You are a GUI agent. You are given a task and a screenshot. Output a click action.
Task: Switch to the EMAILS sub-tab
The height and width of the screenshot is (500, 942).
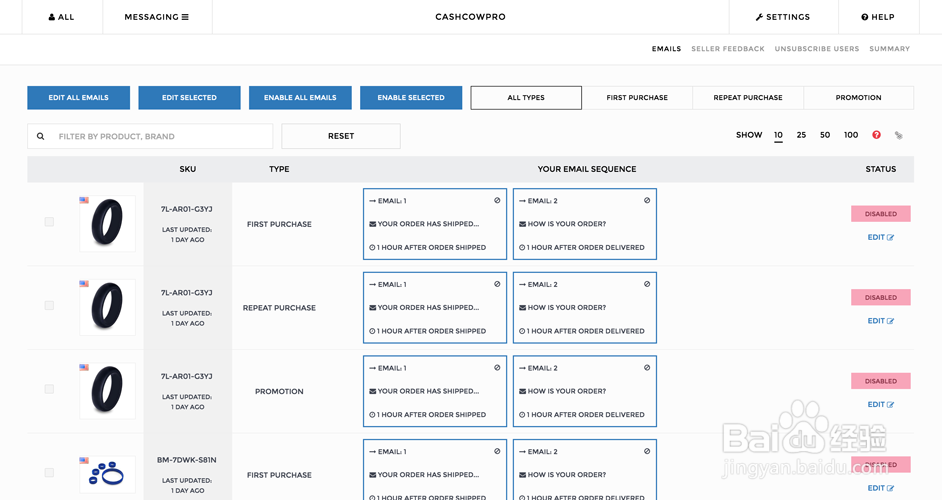point(666,49)
